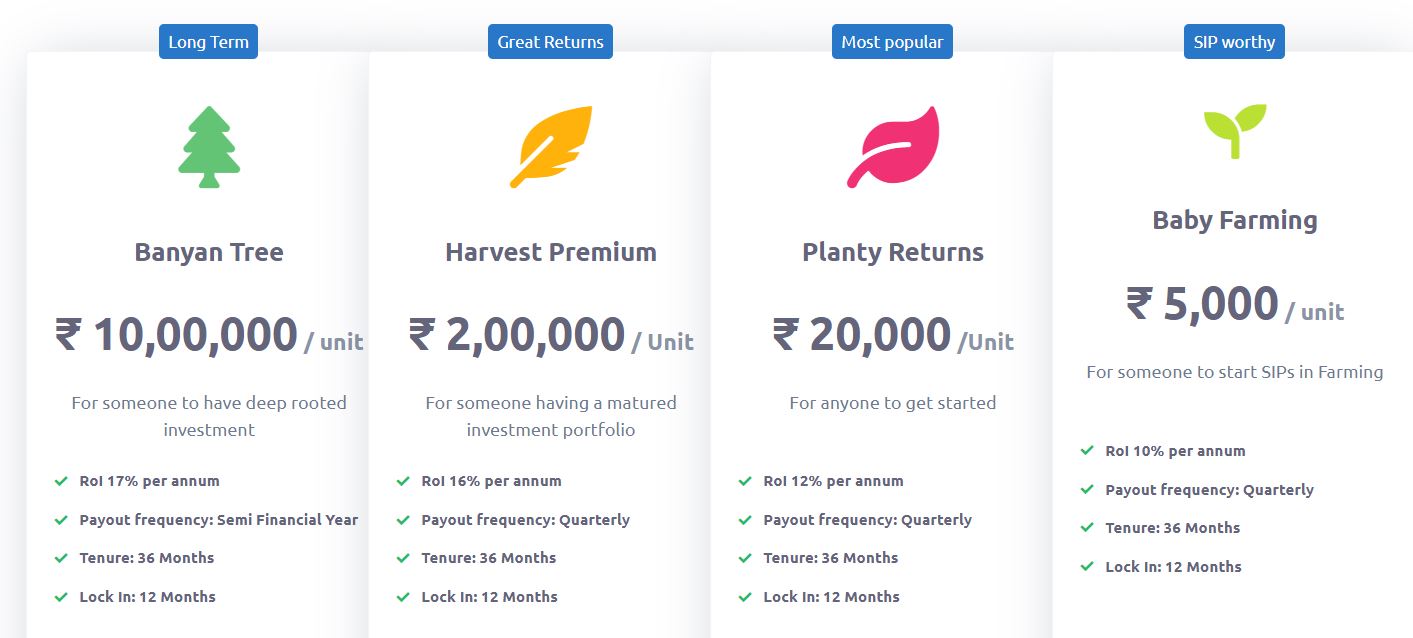The image size is (1413, 638).
Task: Select the SIP worthy badge
Action: pos(1234,42)
